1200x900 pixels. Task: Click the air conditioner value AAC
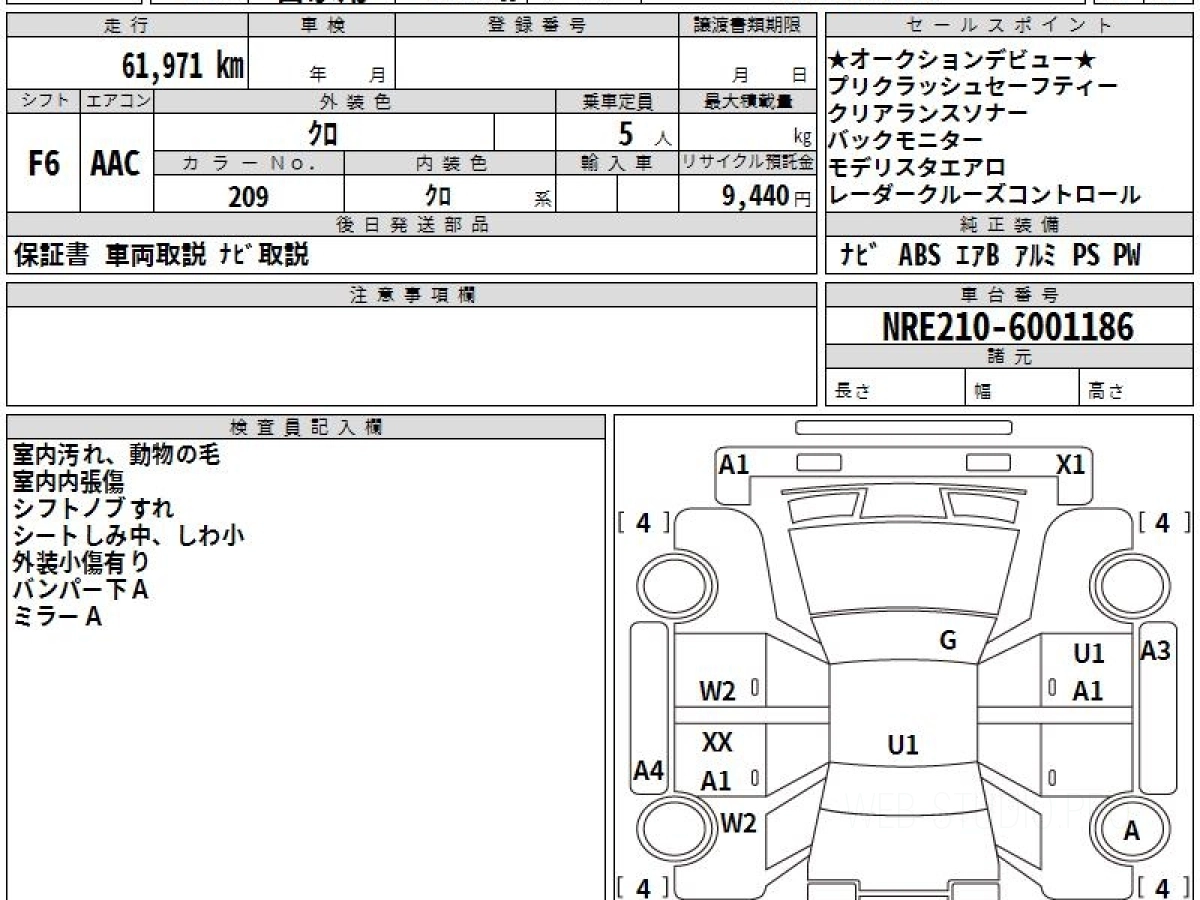coord(116,164)
